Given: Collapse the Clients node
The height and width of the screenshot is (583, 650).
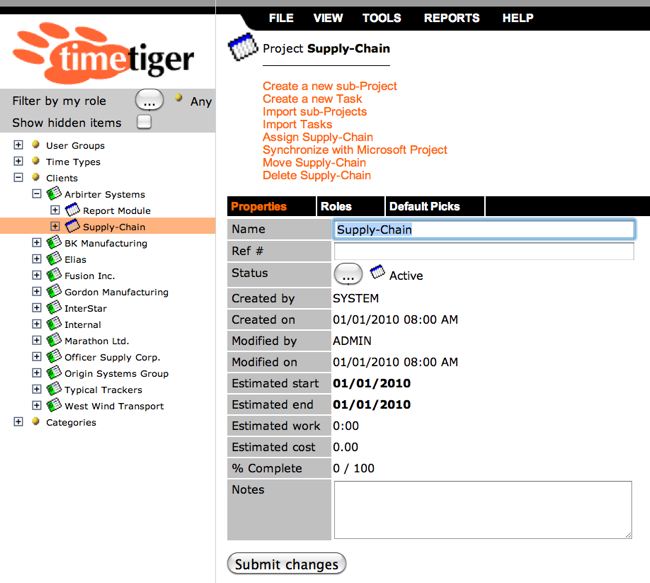Looking at the screenshot, I should click(18, 177).
